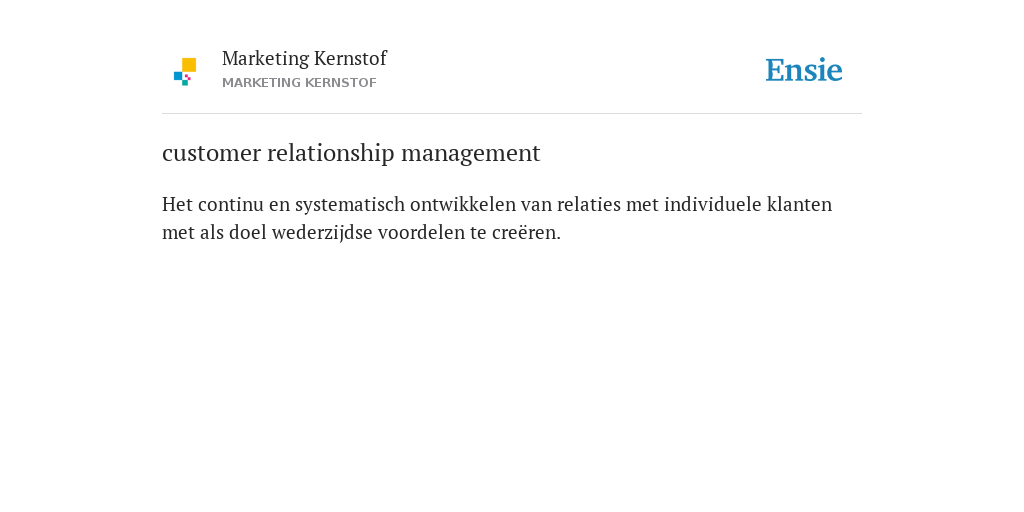Click the word wederzijdse in the definition
Screen dimensions: 1024x512
322,232
